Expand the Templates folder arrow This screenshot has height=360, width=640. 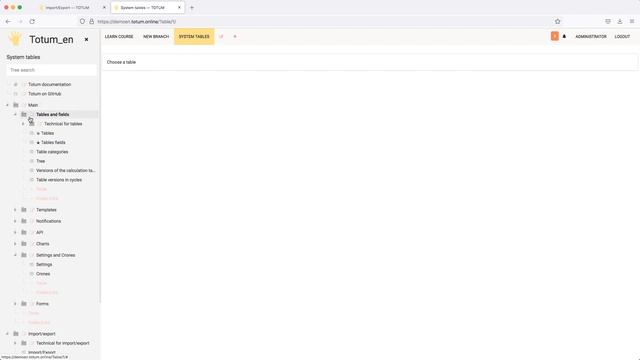pos(15,210)
